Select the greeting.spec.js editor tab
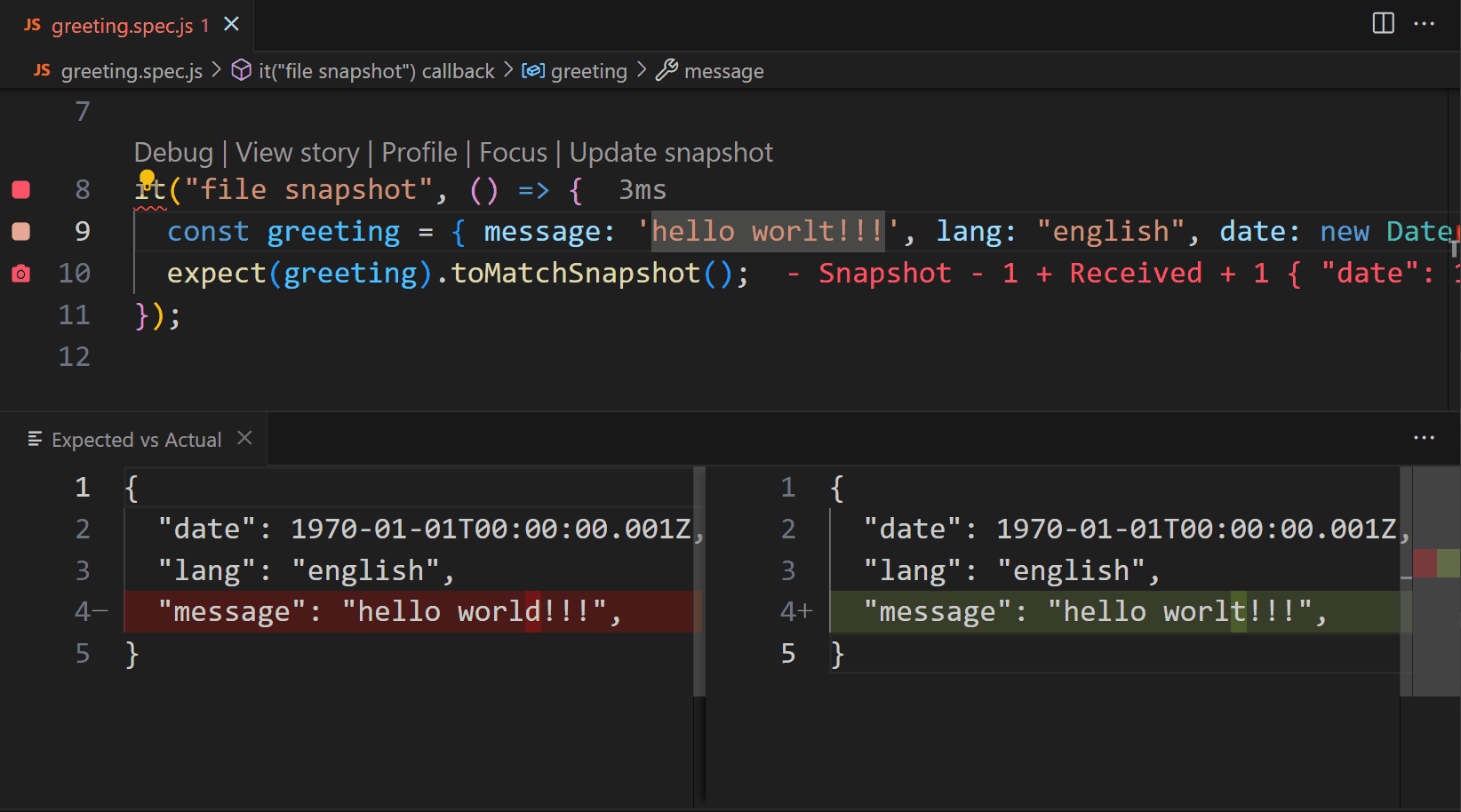This screenshot has width=1461, height=812. [124, 25]
